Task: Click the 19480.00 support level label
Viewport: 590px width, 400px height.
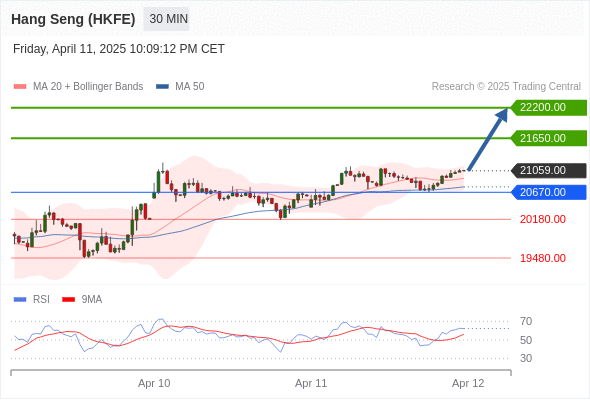Action: point(543,258)
